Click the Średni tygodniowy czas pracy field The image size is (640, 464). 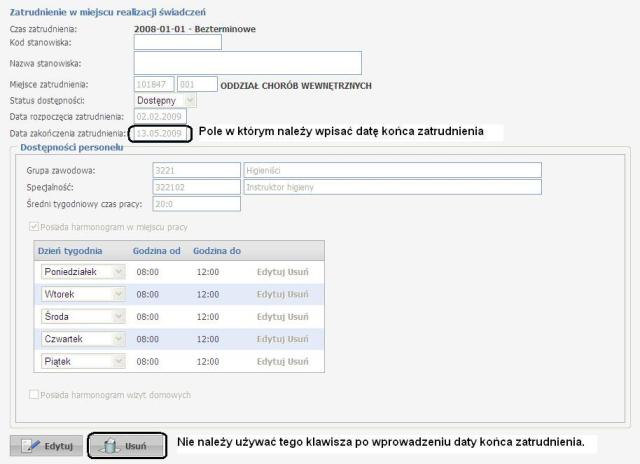pos(196,204)
